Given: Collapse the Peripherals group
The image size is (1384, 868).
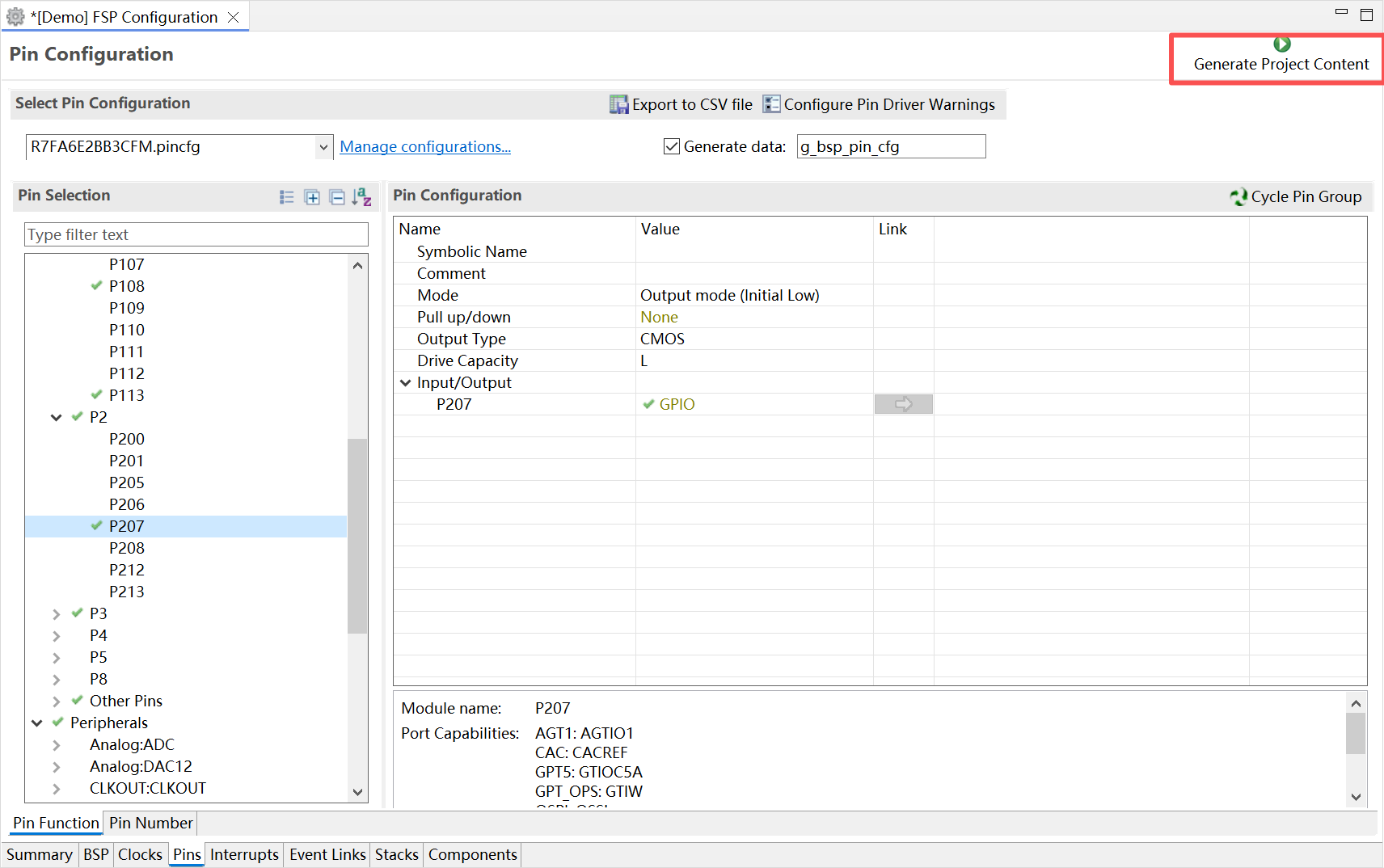Looking at the screenshot, I should coord(37,723).
